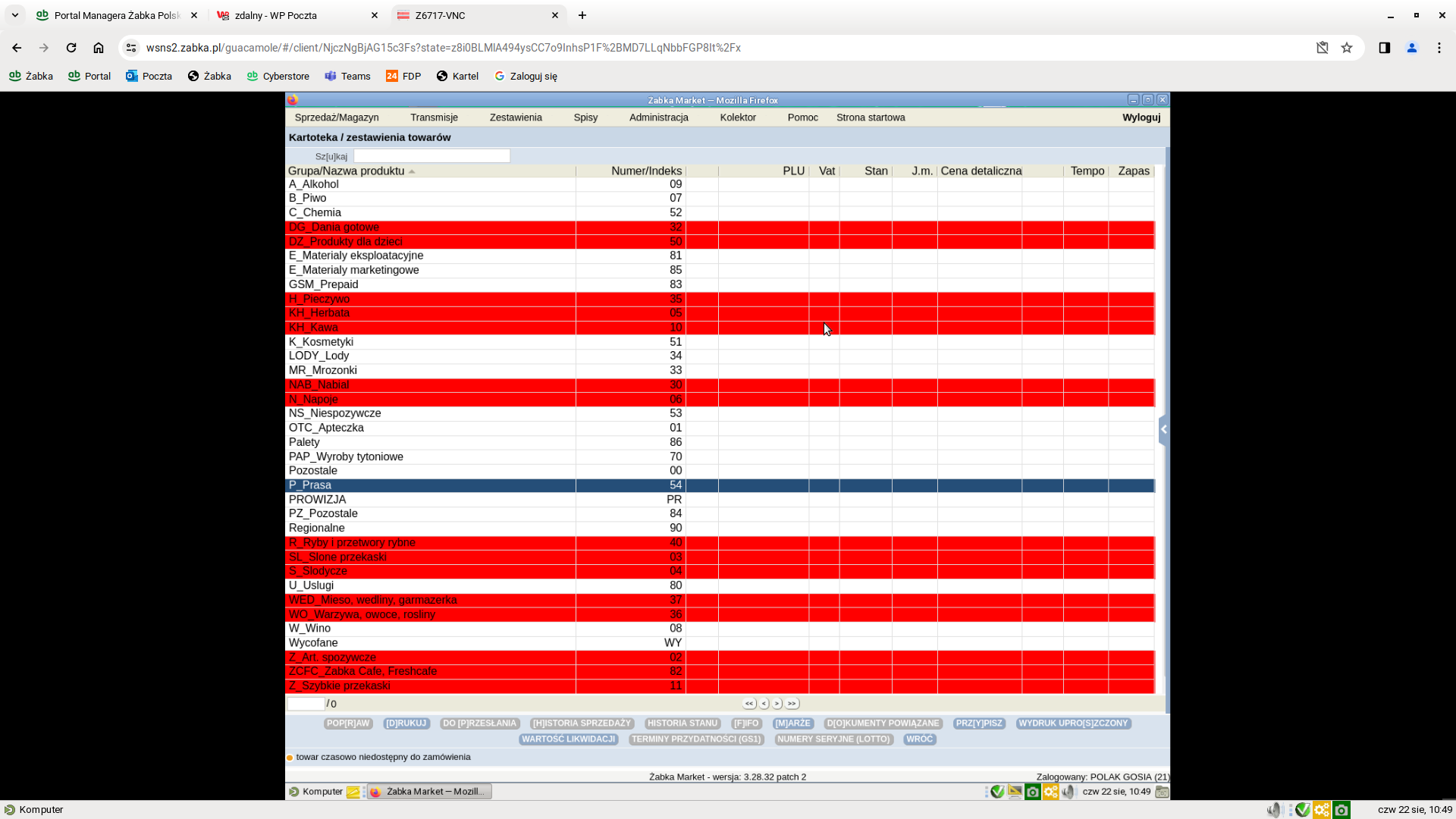1456x819 pixels.
Task: Open the Administracja menu
Action: [x=658, y=118]
